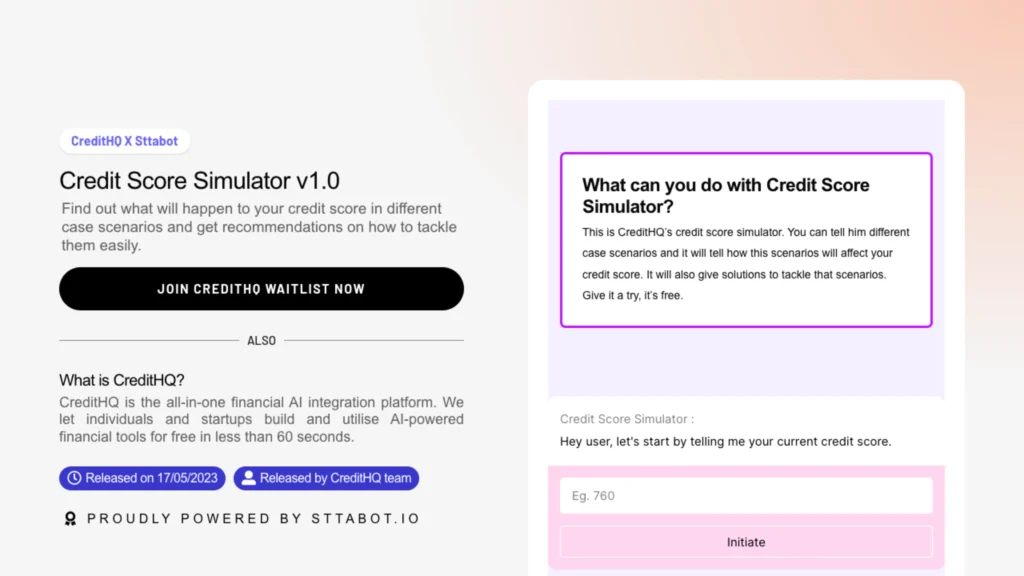Click the Credit Score Simulator : chat label
This screenshot has width=1024, height=576.
point(627,419)
